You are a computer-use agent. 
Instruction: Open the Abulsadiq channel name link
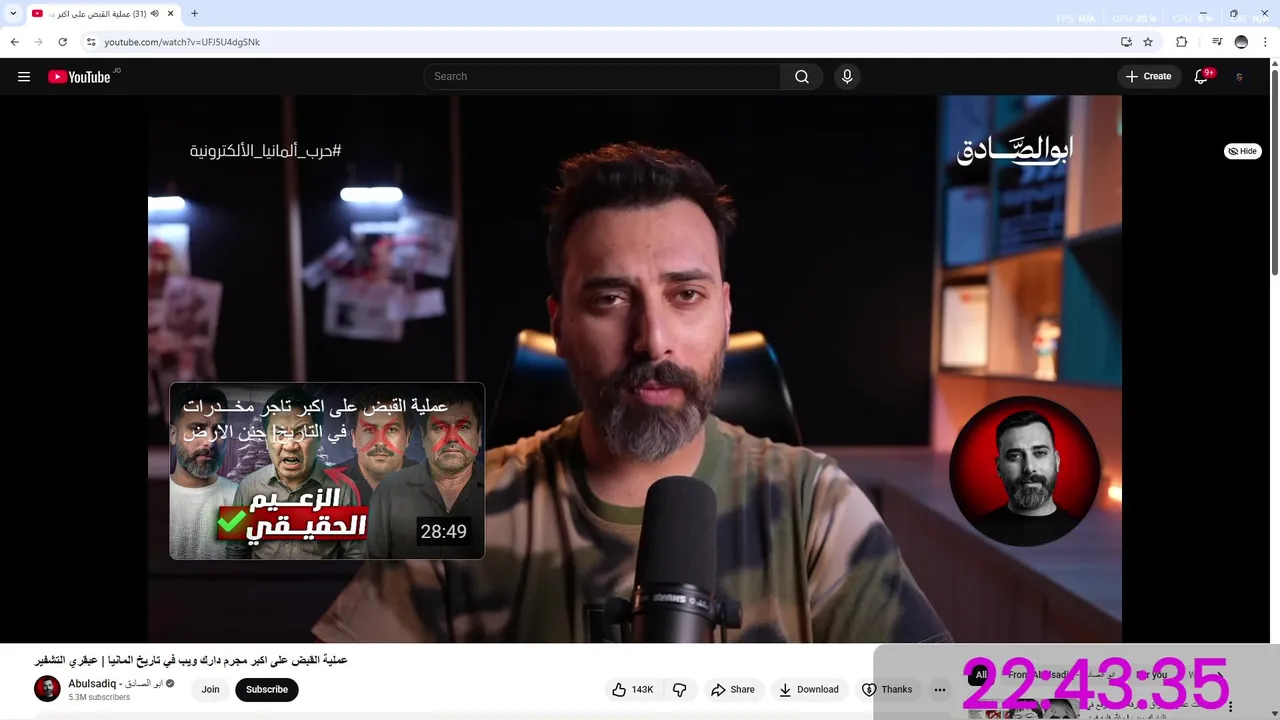(115, 683)
